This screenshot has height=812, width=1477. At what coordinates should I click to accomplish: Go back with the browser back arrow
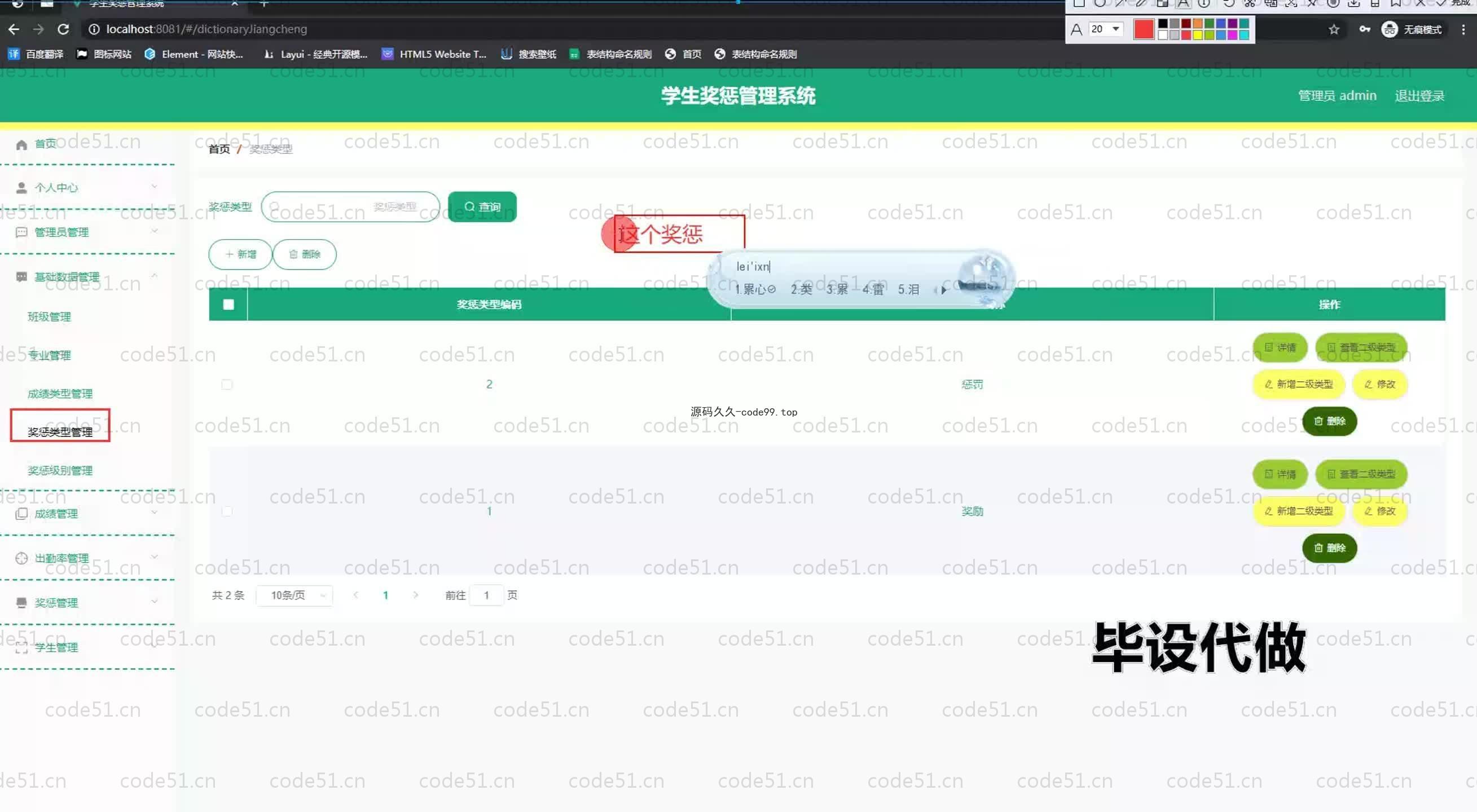(14, 29)
